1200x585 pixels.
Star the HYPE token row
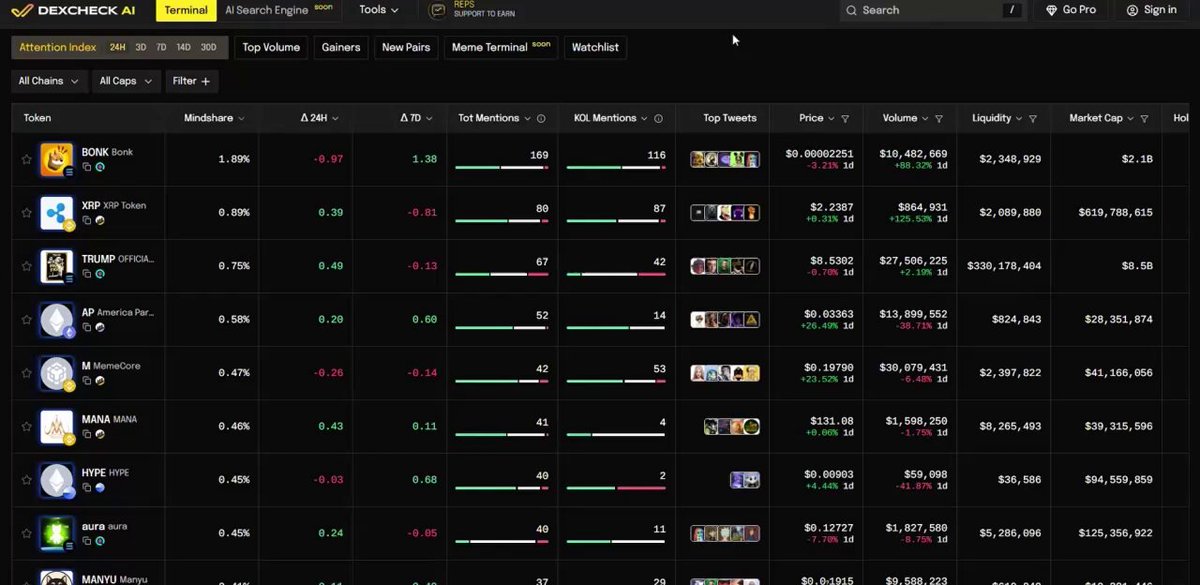pyautogui.click(x=27, y=480)
